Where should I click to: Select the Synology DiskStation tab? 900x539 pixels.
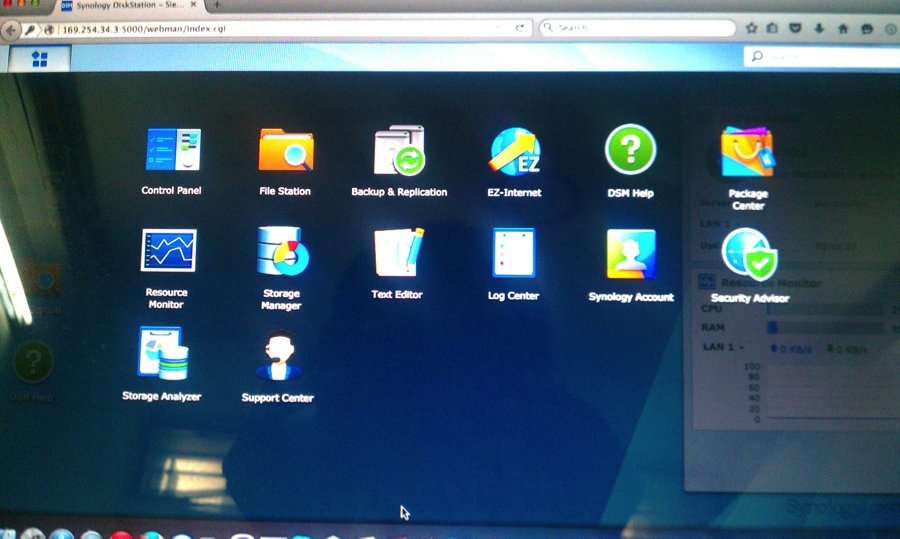click(x=129, y=5)
